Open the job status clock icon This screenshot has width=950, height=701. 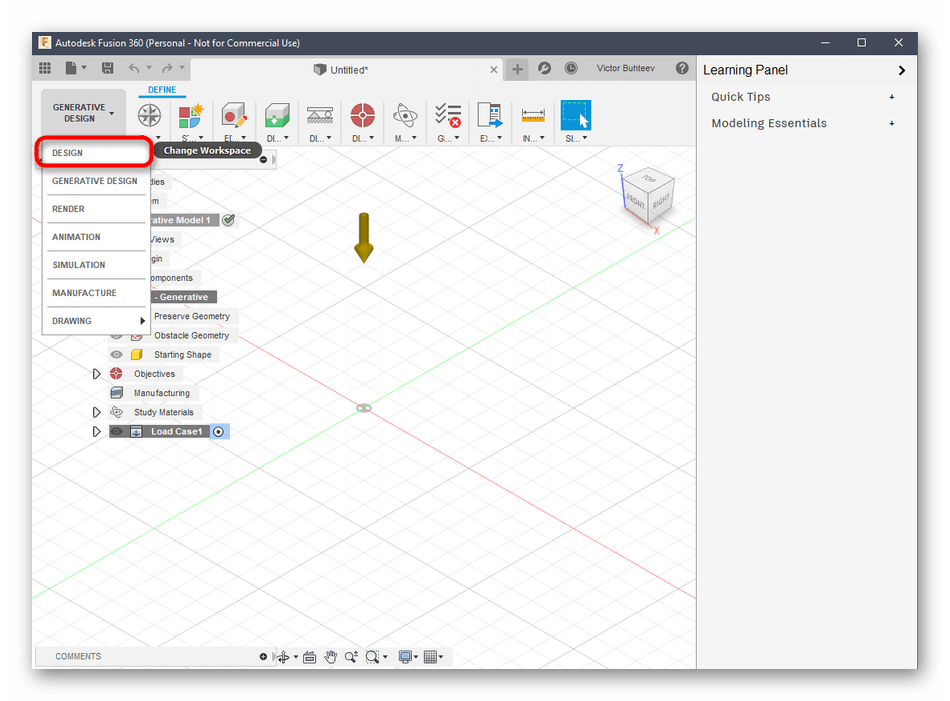[x=571, y=68]
